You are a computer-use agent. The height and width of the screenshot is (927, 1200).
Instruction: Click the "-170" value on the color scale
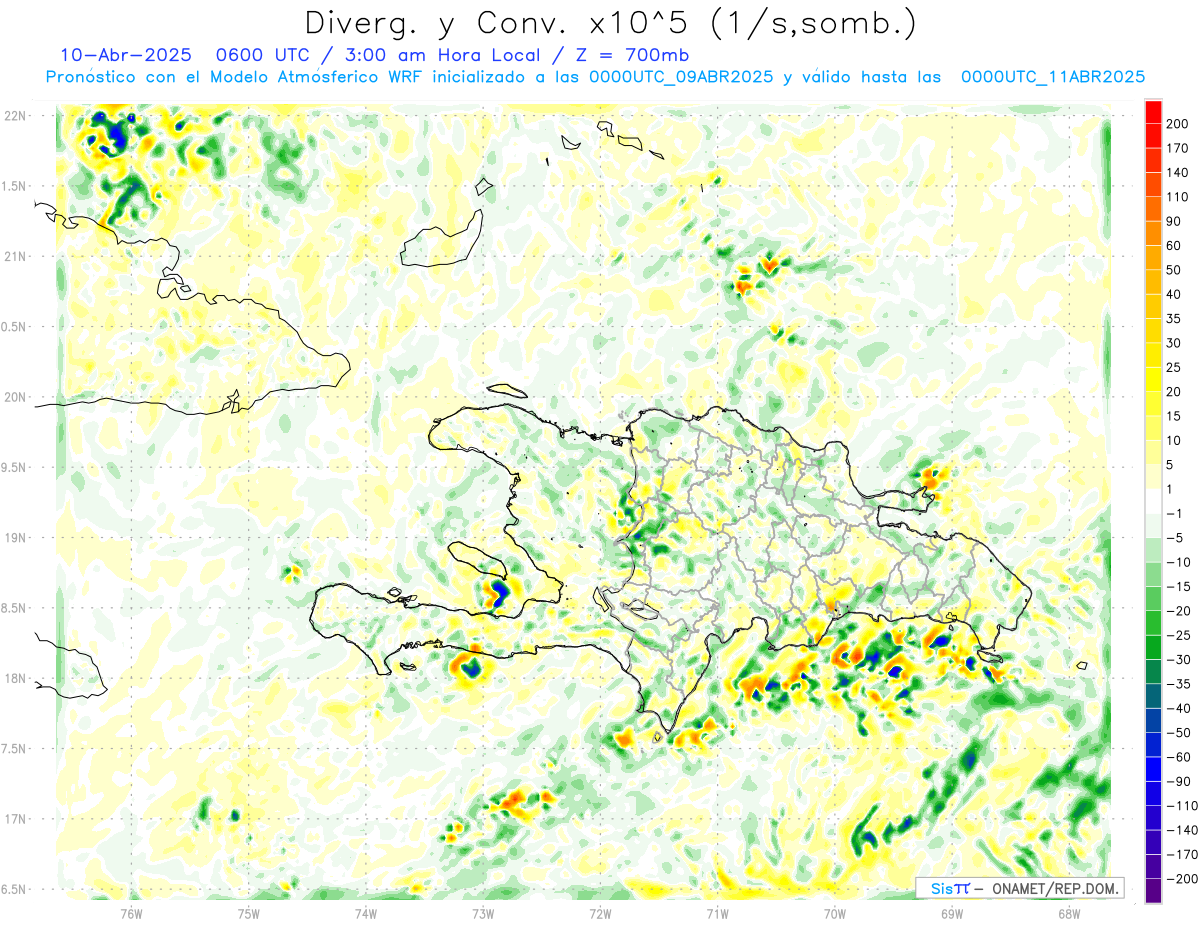1180,854
